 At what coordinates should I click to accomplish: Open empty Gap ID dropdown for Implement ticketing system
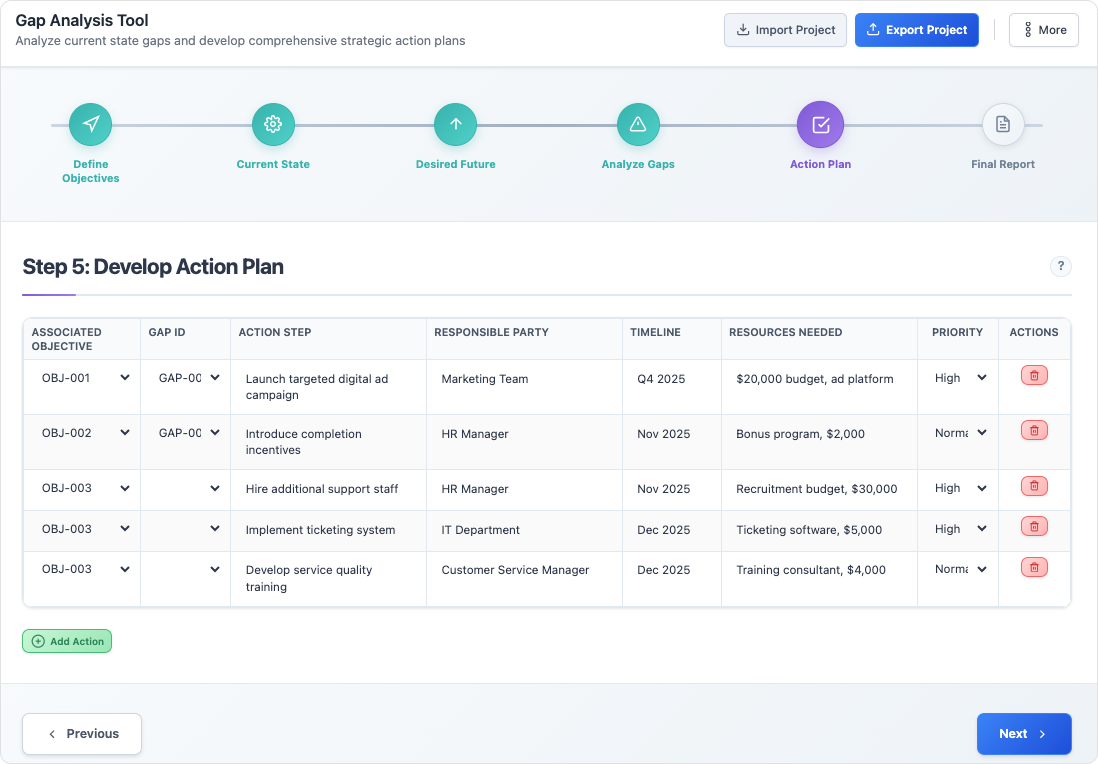pos(186,529)
